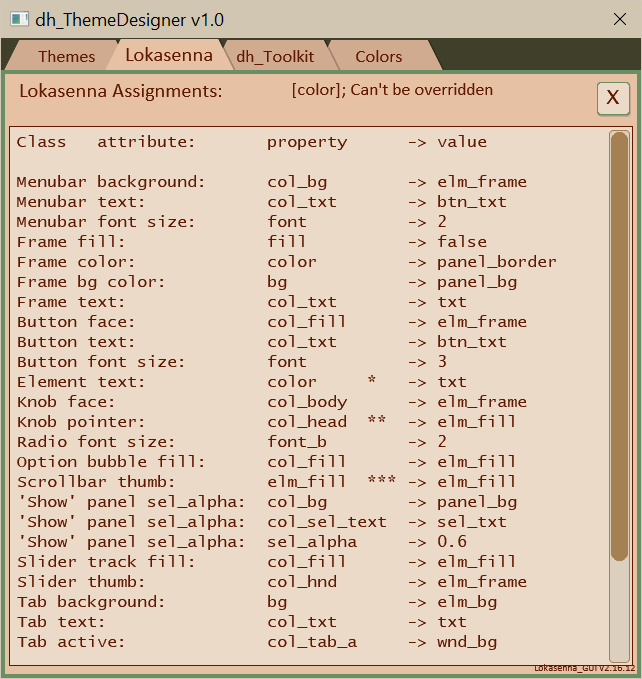
Task: Click the 'sel_alpha' property name
Action: (312, 542)
